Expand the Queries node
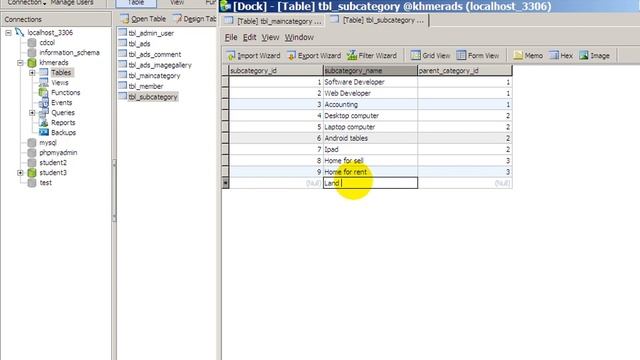Screen dimensions: 640x360 (x=32, y=113)
